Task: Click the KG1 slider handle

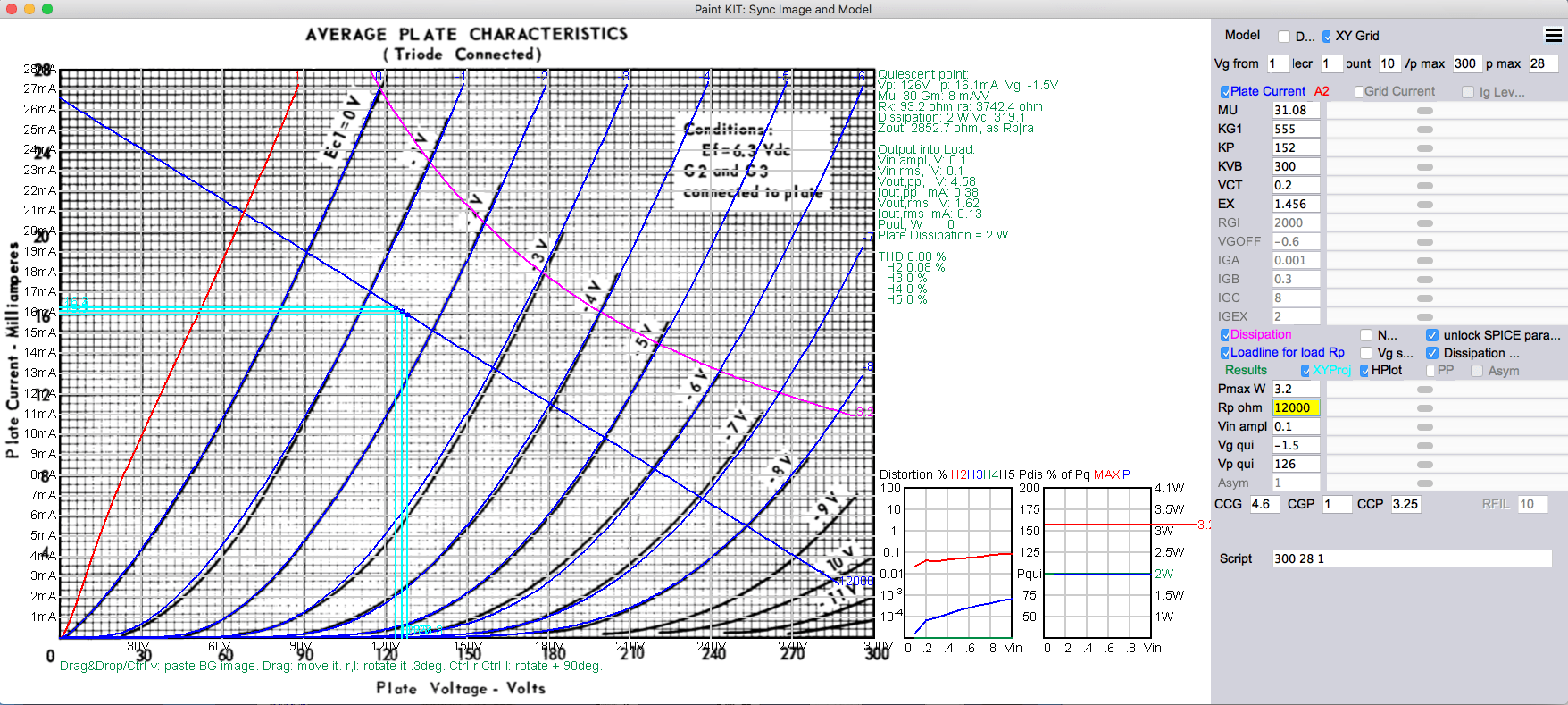Action: tap(1425, 130)
